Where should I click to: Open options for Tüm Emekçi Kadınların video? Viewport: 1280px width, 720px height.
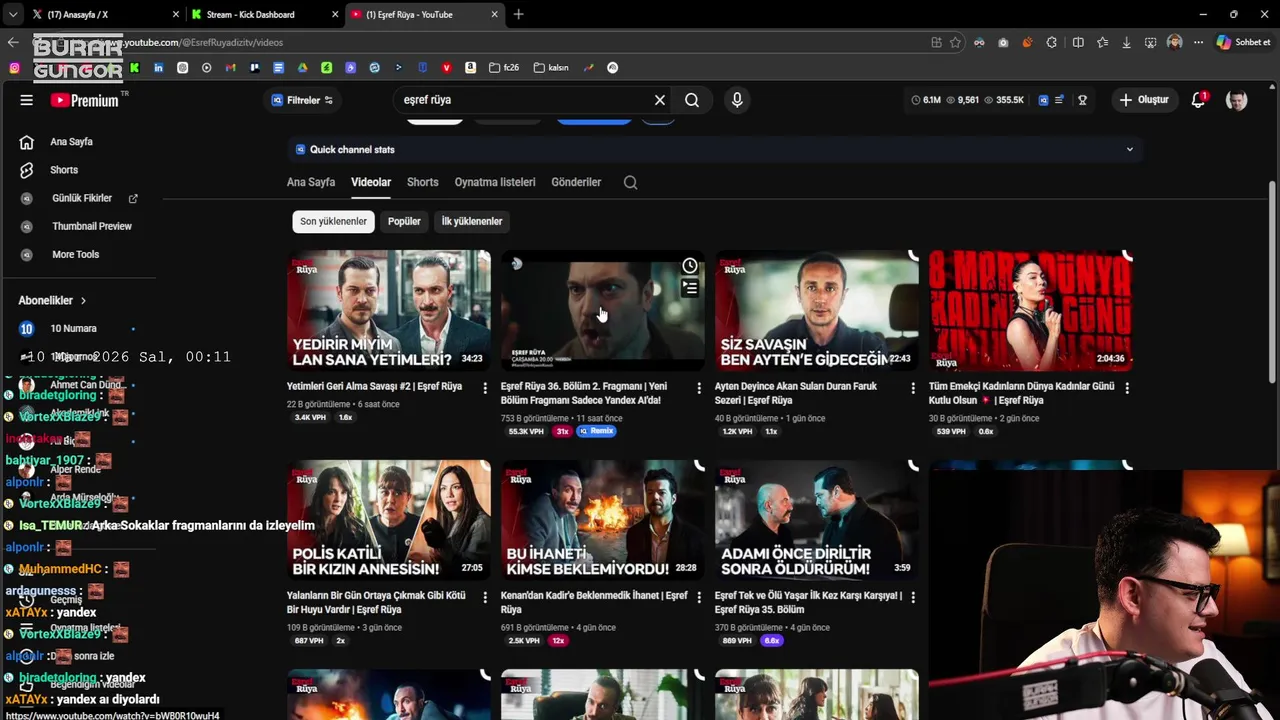1127,387
